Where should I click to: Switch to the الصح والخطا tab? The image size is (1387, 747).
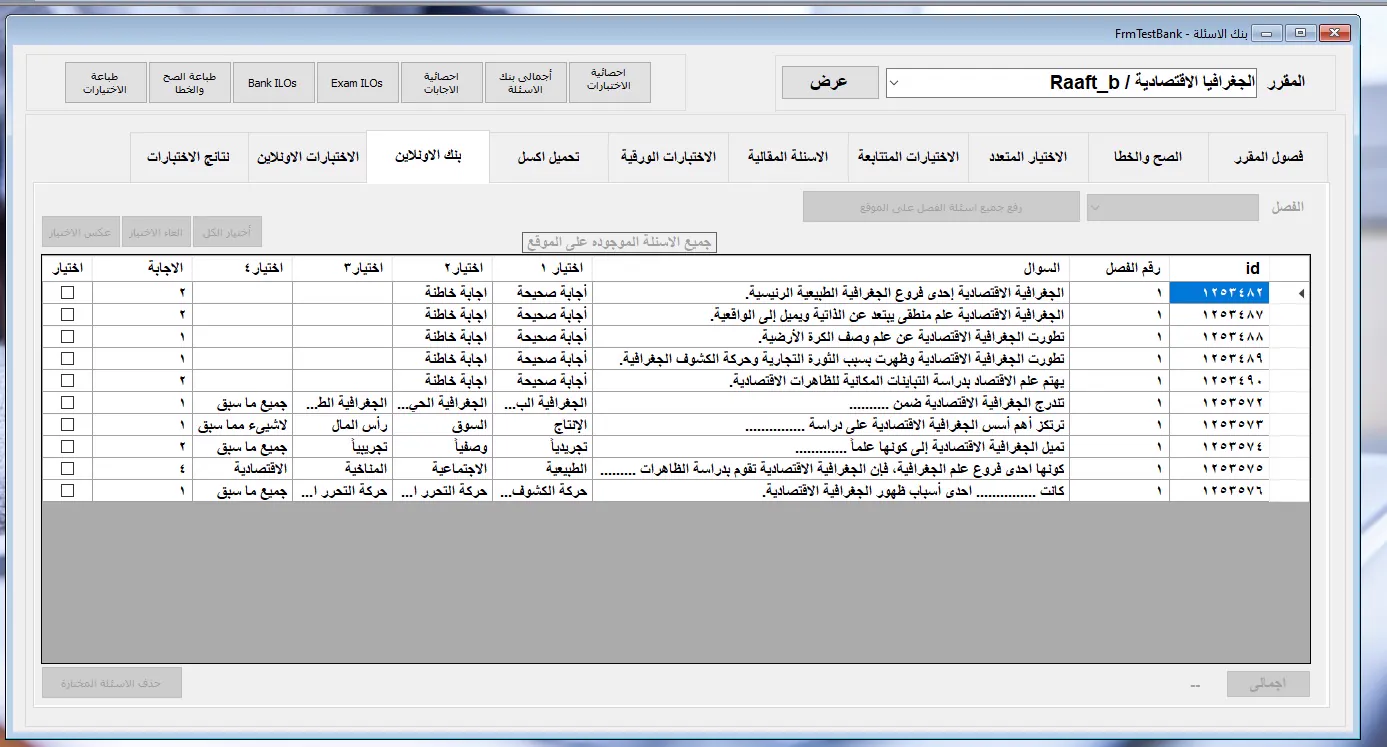[1148, 158]
